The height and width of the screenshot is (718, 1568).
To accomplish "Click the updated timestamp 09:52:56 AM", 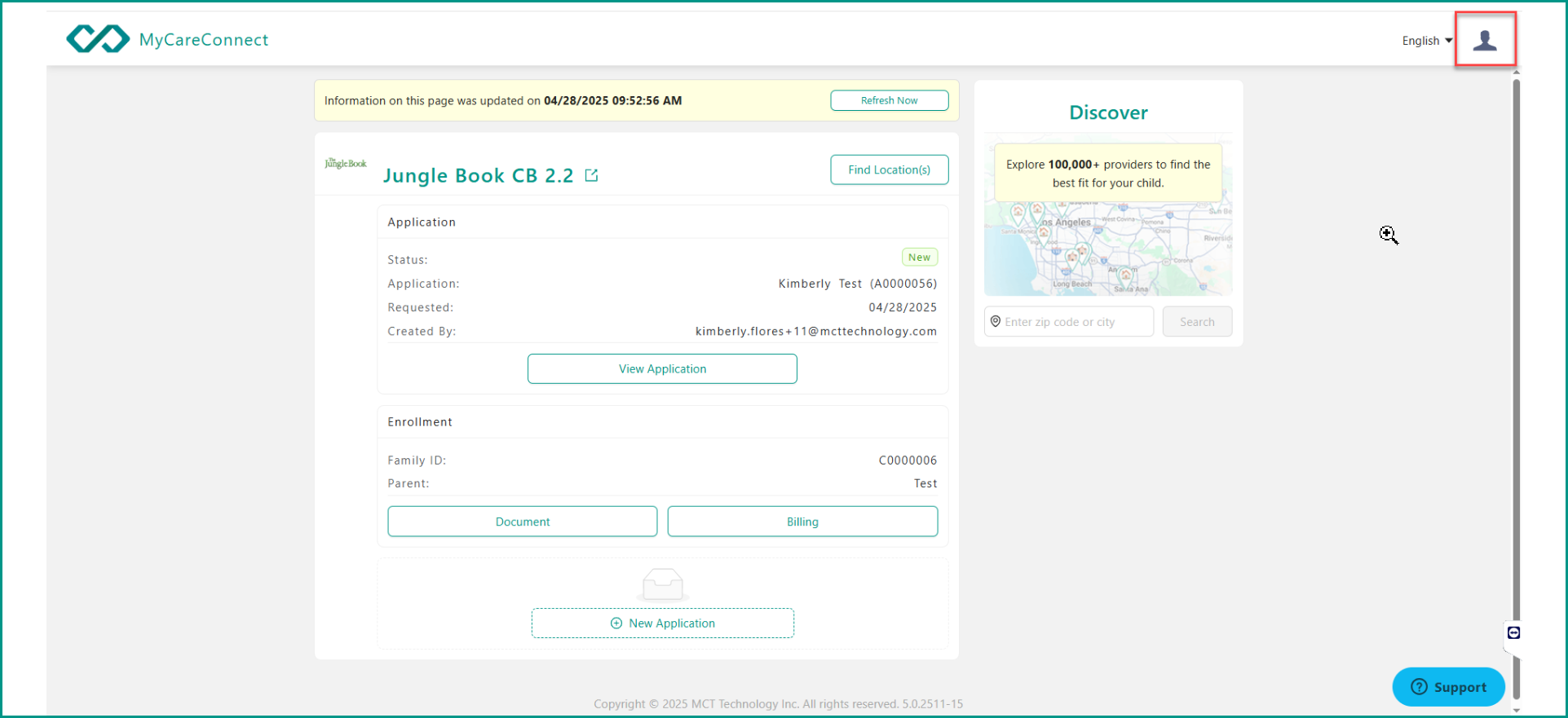I will (647, 101).
